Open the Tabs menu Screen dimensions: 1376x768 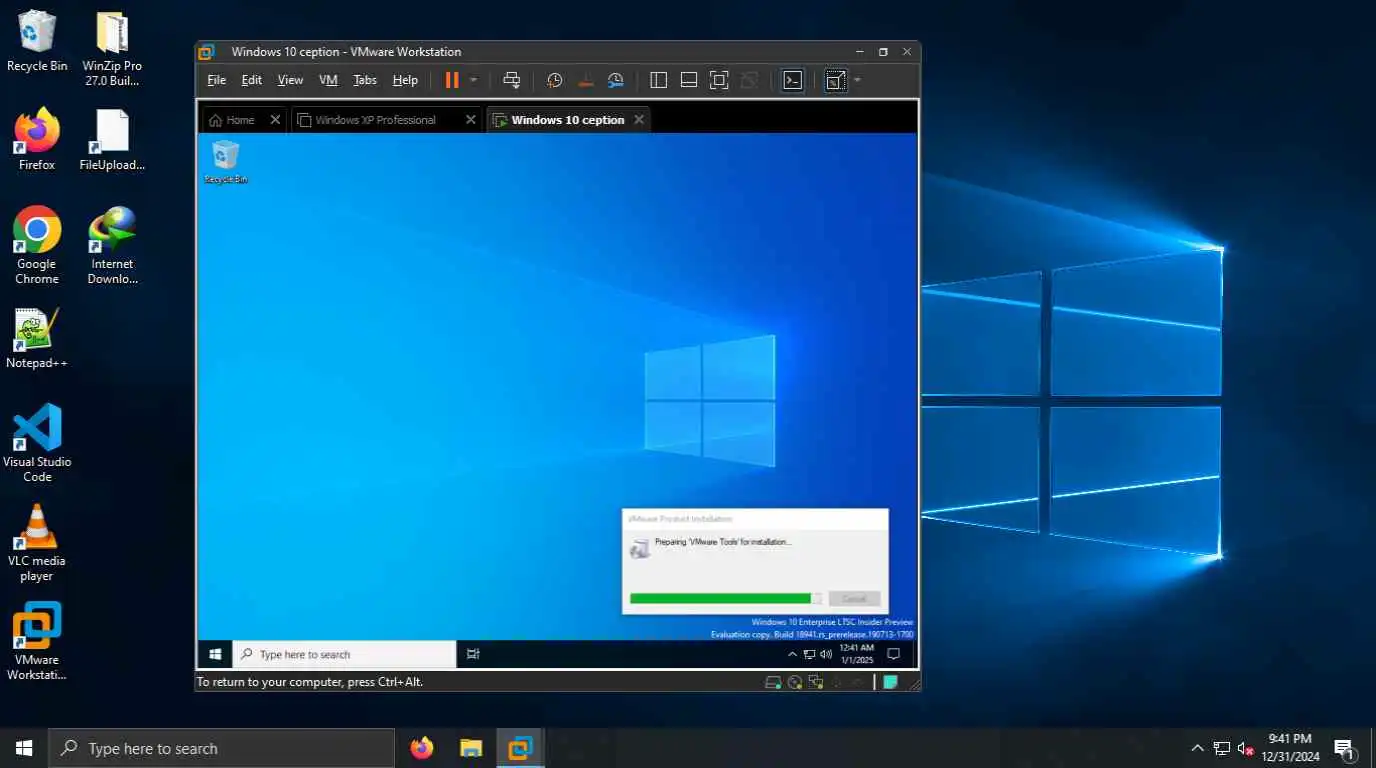coord(365,80)
